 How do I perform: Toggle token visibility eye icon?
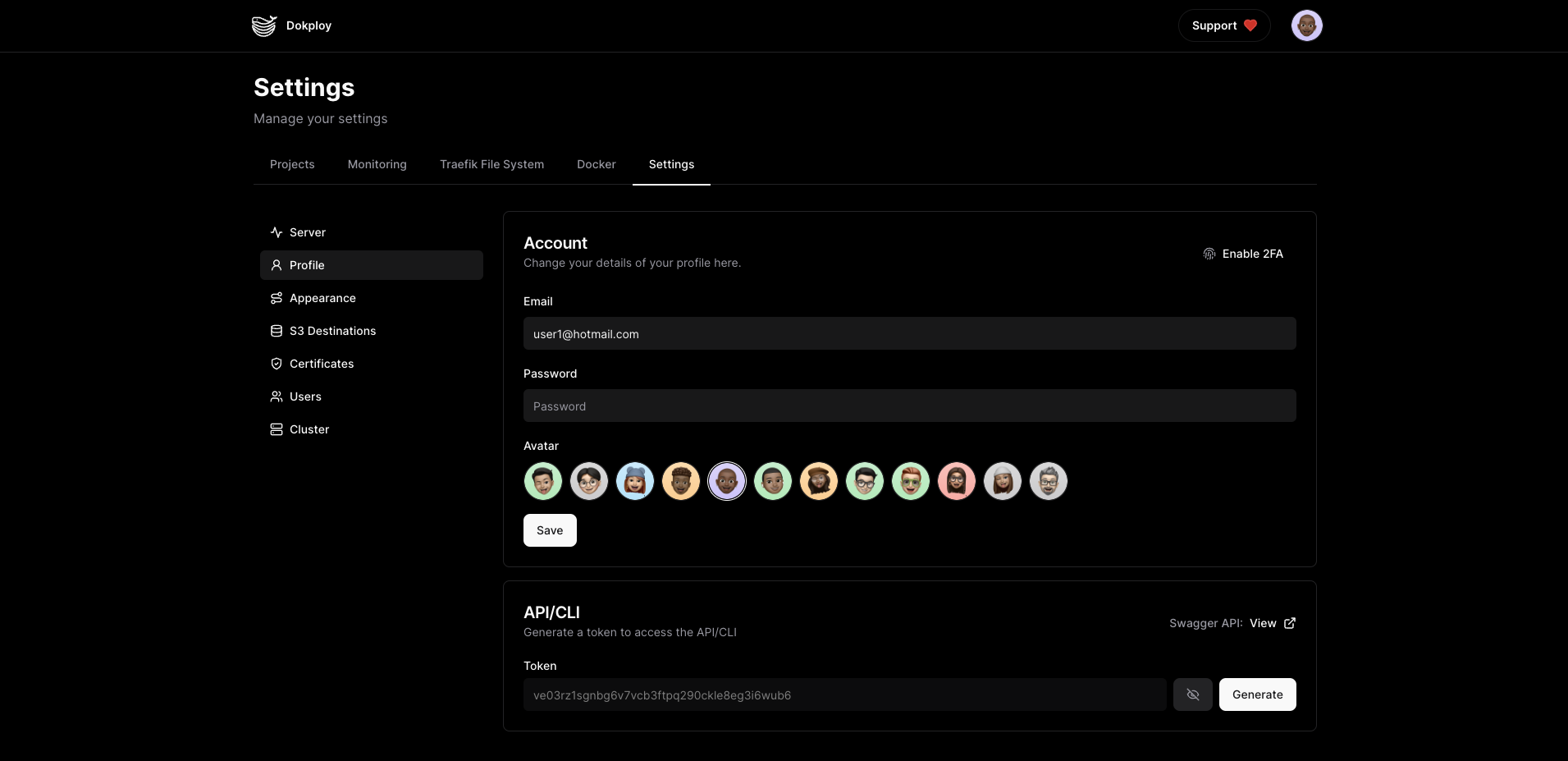(x=1192, y=695)
